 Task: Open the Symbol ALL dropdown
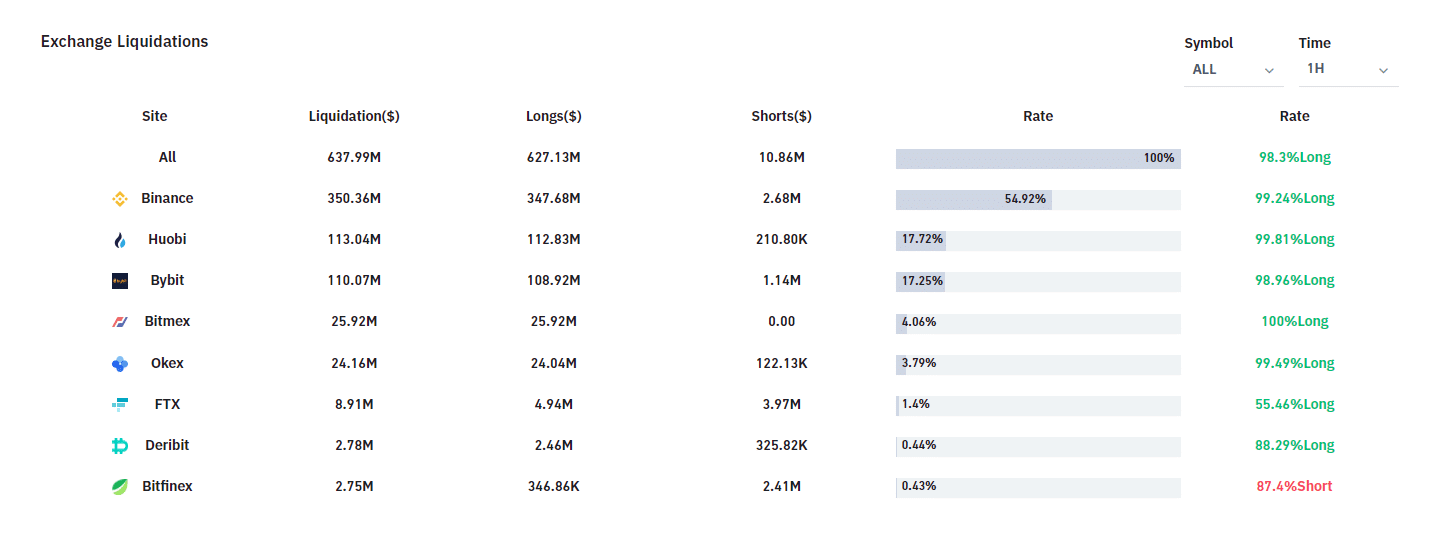pos(1233,70)
